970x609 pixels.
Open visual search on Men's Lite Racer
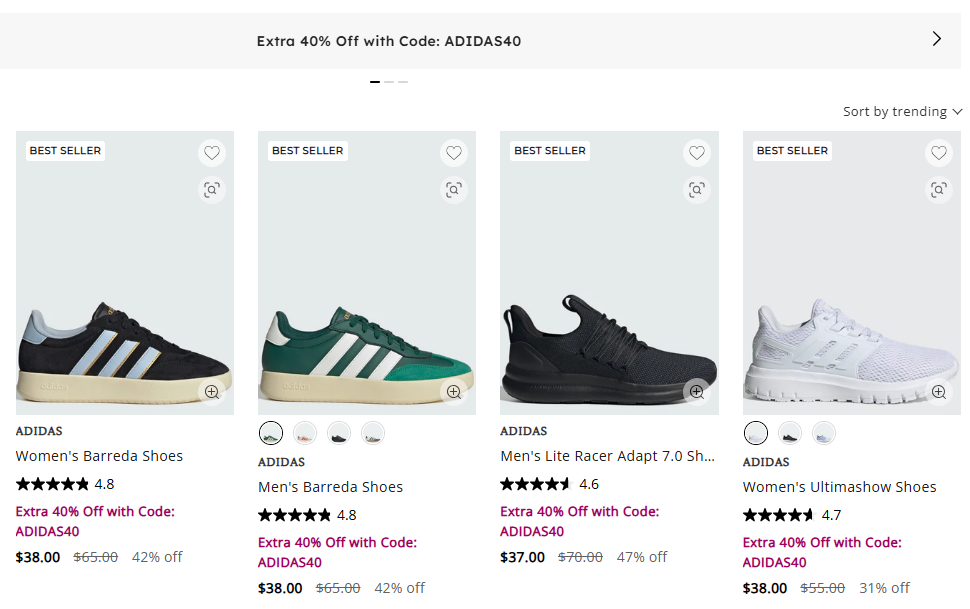[697, 189]
